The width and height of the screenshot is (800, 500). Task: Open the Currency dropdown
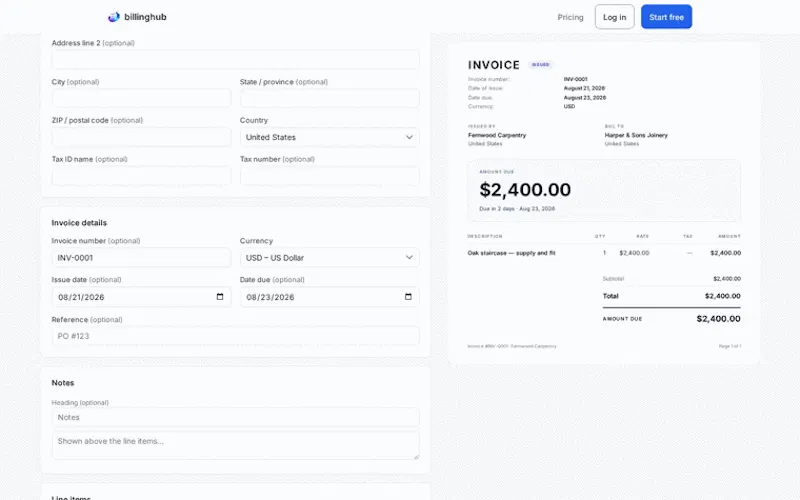[x=330, y=258]
